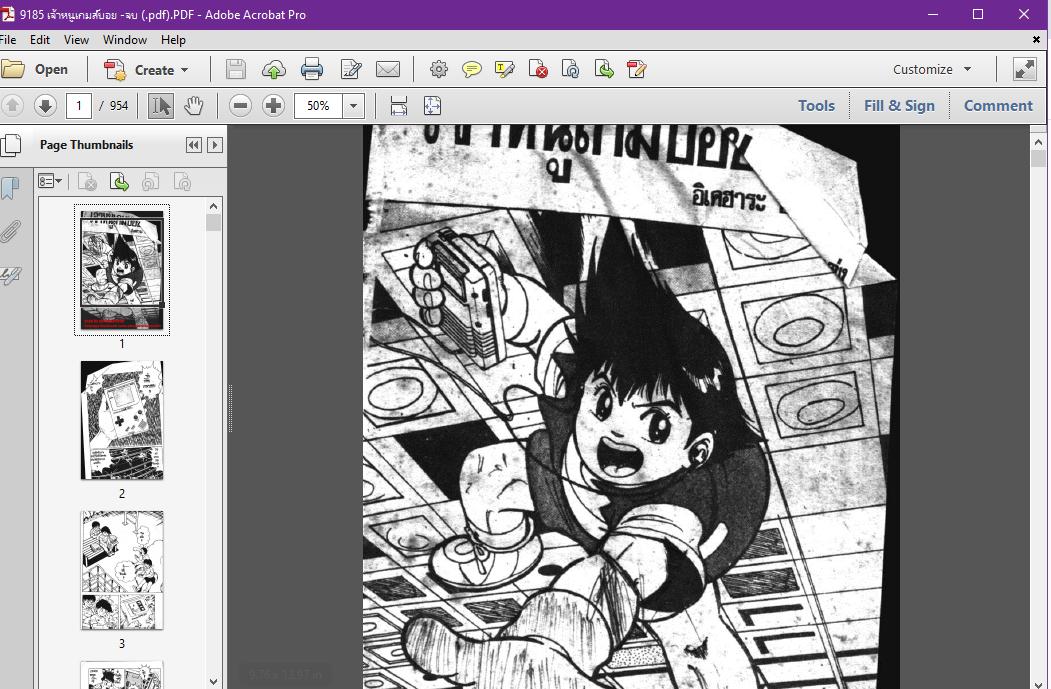1051x689 pixels.
Task: Click the green arrow page icon in main toolbar
Action: pyautogui.click(x=604, y=69)
